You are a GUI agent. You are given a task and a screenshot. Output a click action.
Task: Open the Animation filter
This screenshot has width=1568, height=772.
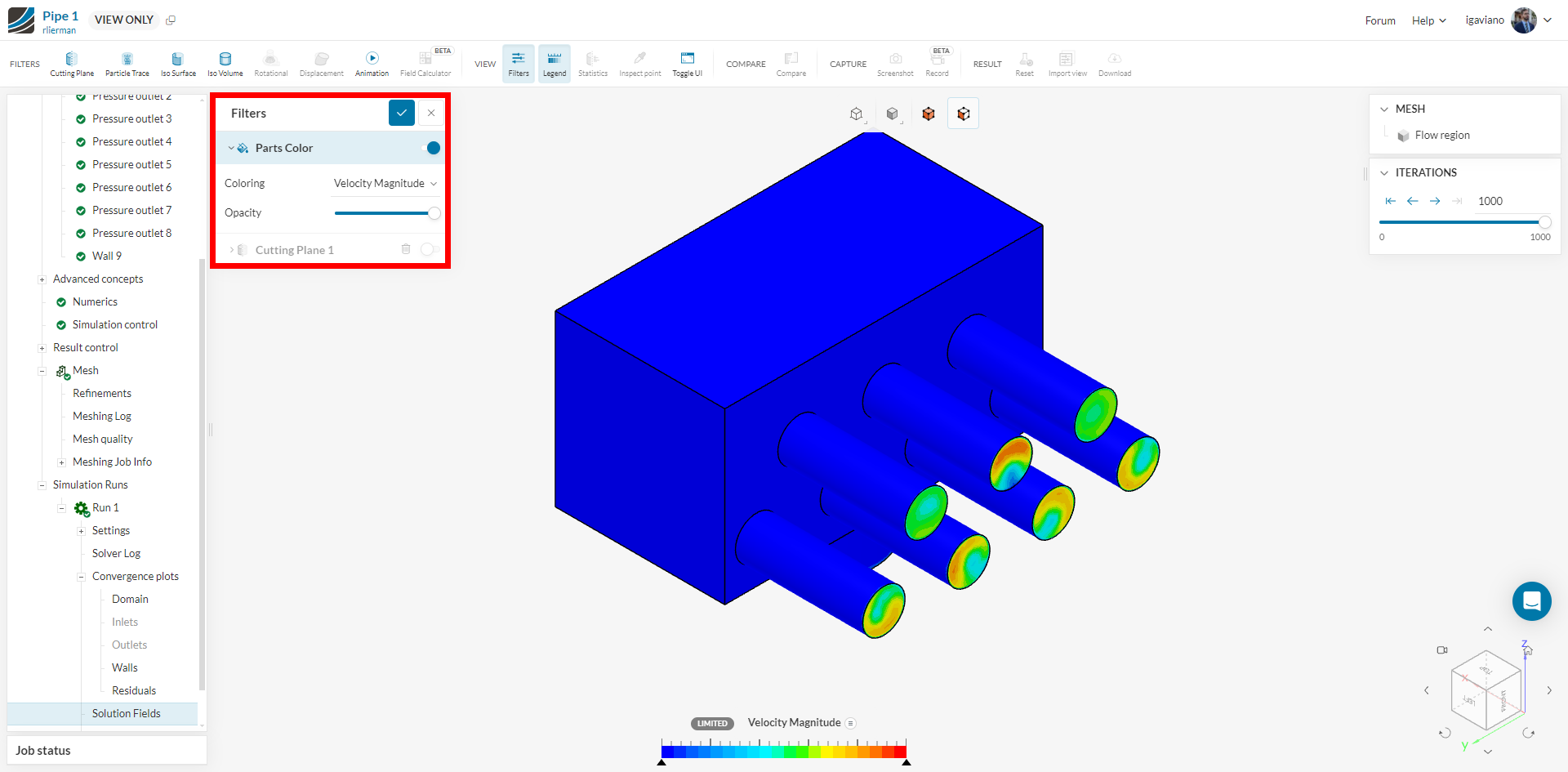point(372,64)
